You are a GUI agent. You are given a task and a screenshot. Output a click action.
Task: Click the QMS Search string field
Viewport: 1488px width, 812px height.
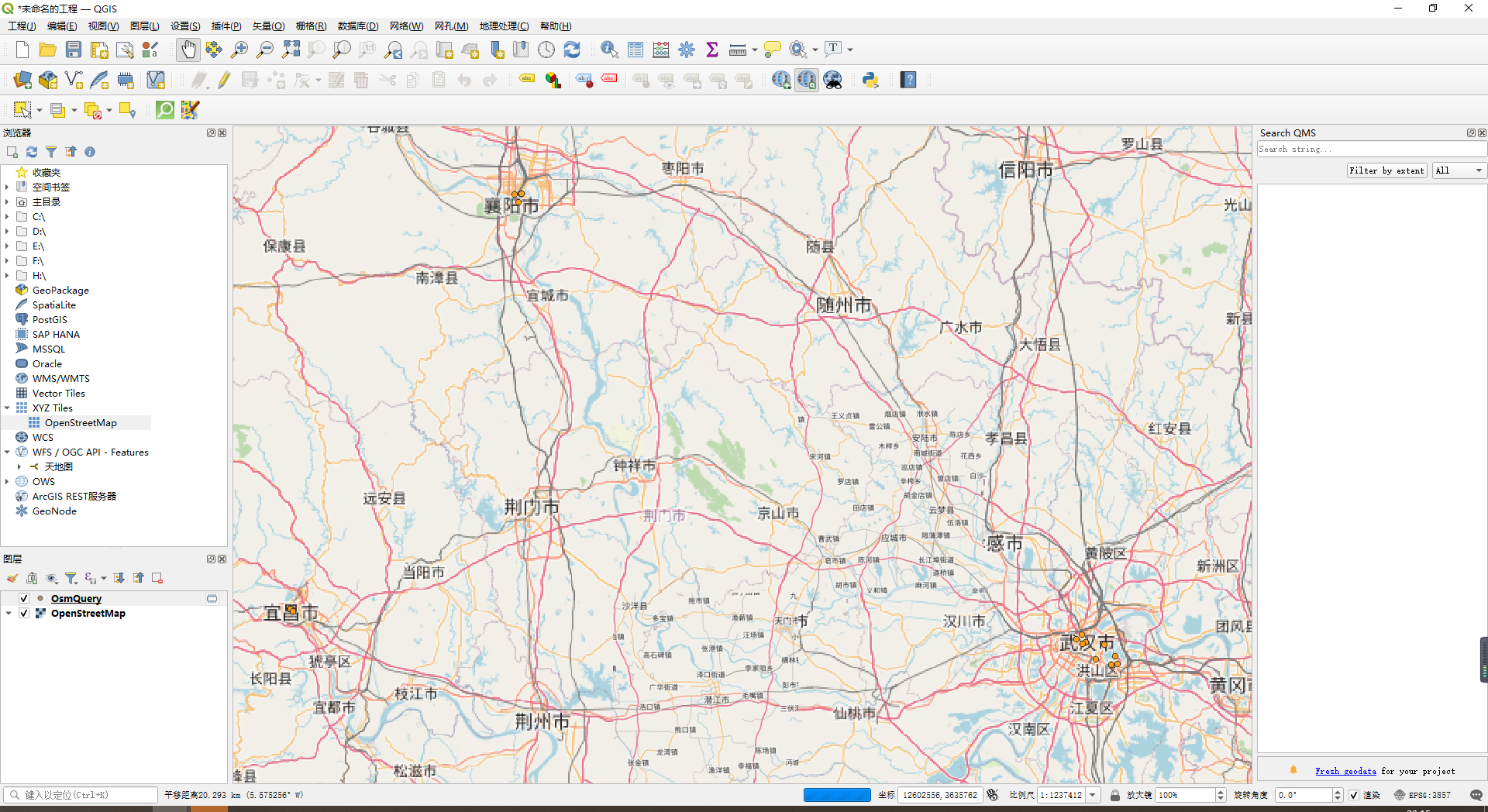pyautogui.click(x=1372, y=149)
